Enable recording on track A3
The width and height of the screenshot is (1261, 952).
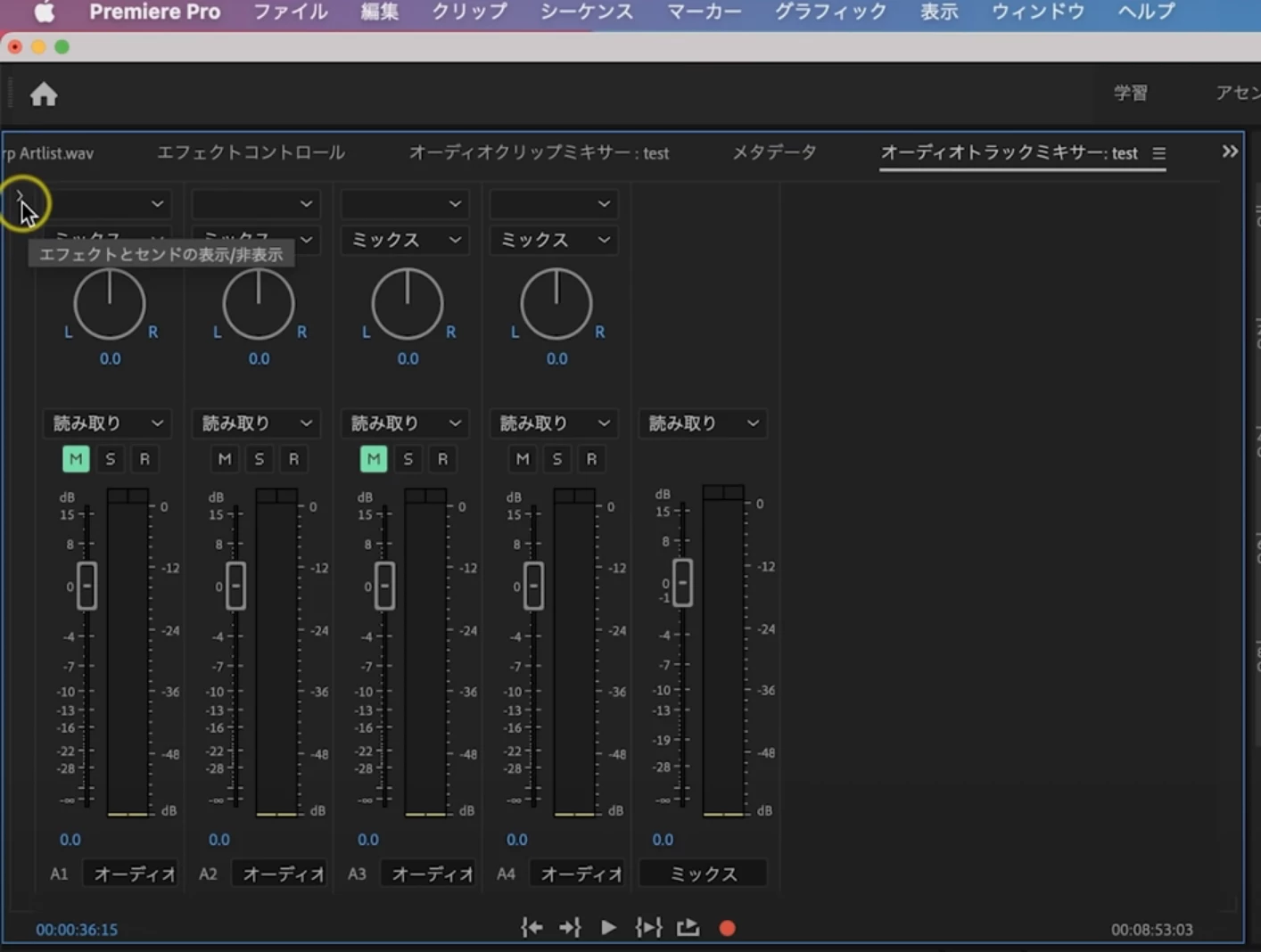tap(442, 459)
